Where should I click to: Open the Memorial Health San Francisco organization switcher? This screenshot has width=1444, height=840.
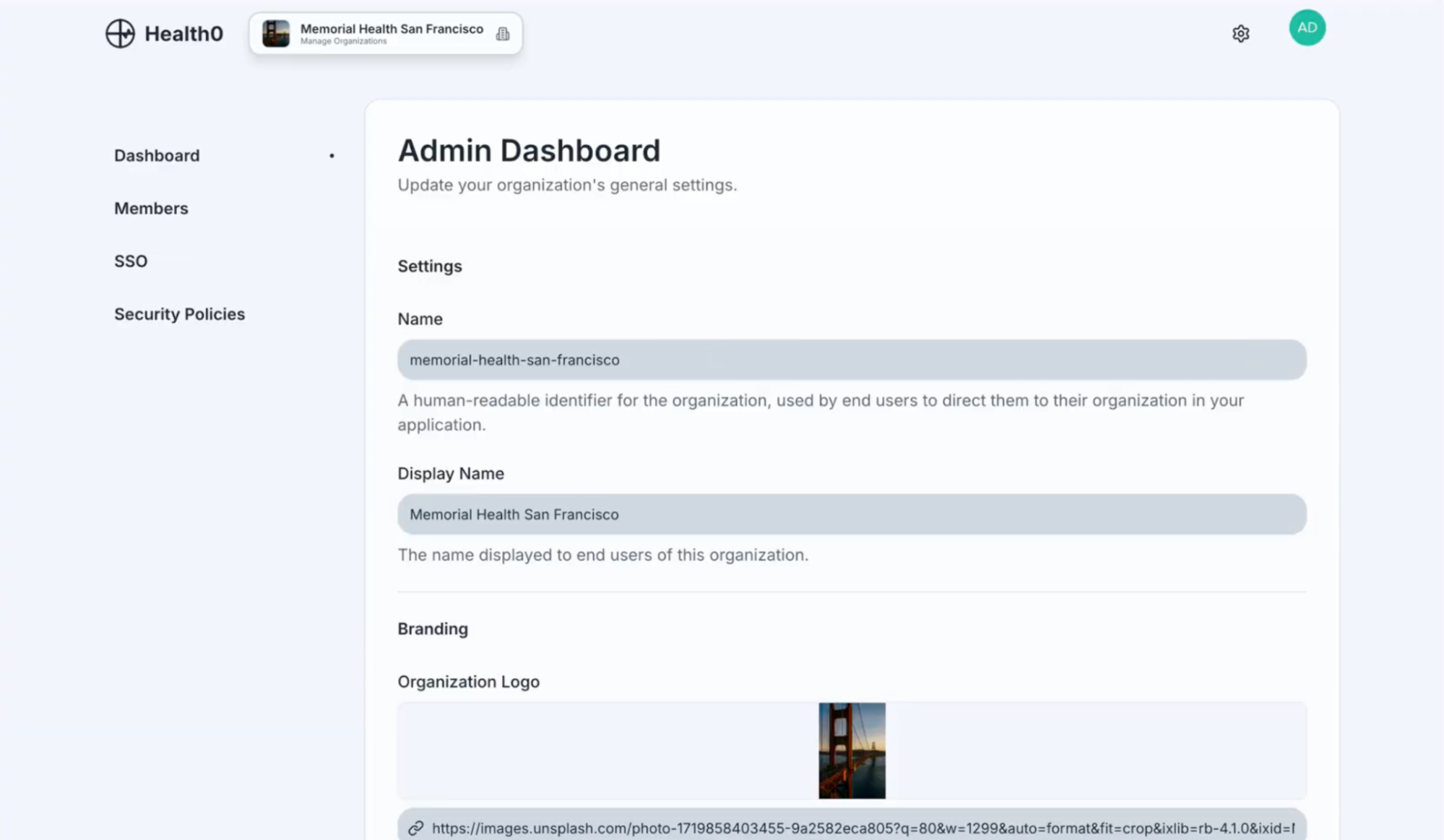pyautogui.click(x=385, y=33)
